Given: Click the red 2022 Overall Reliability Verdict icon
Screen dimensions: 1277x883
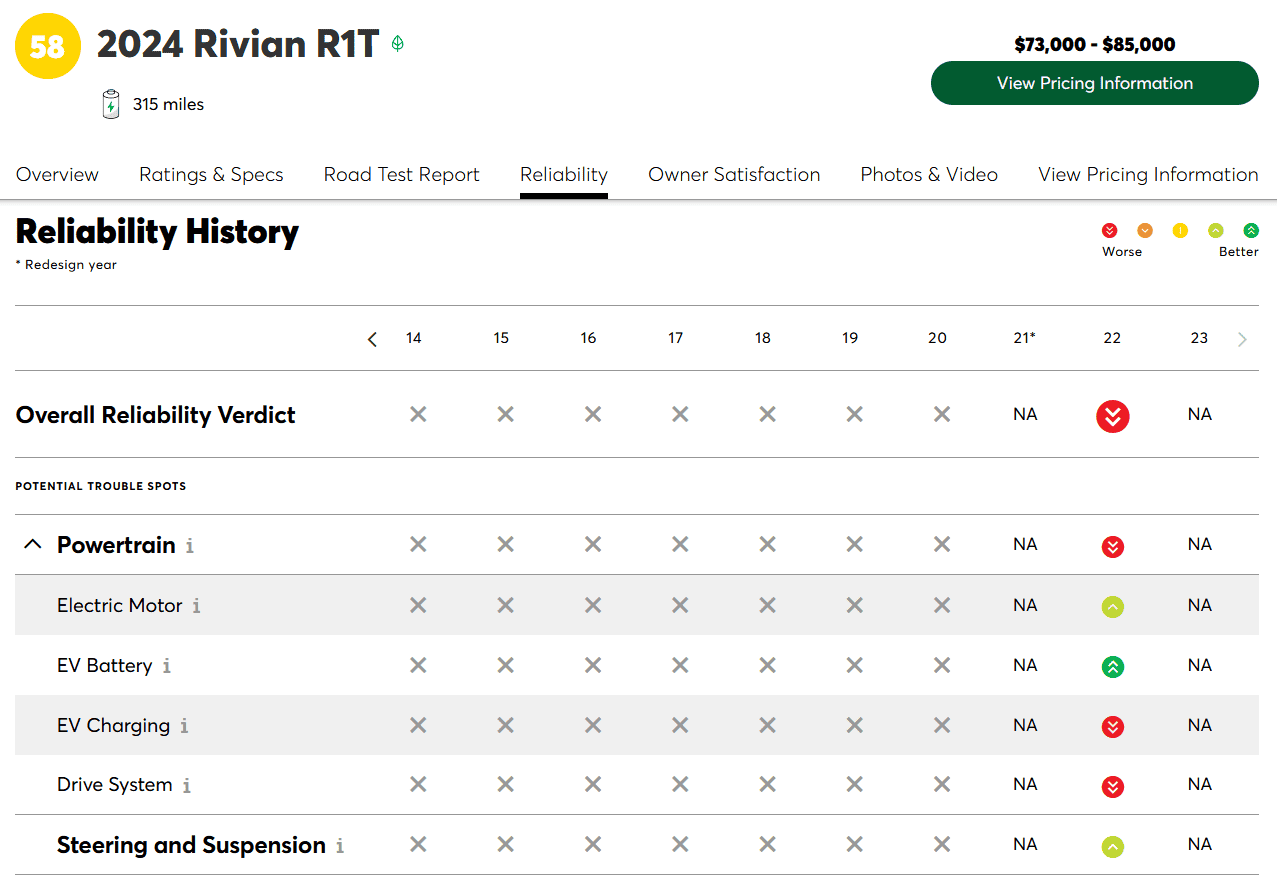Looking at the screenshot, I should [1112, 416].
